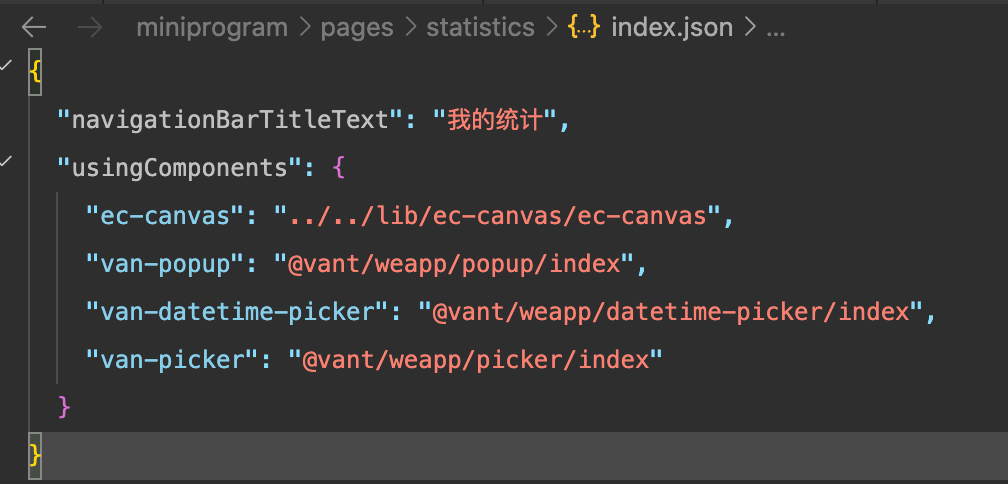Click the "我的统计" string value
The width and height of the screenshot is (1008, 484).
click(x=494, y=120)
